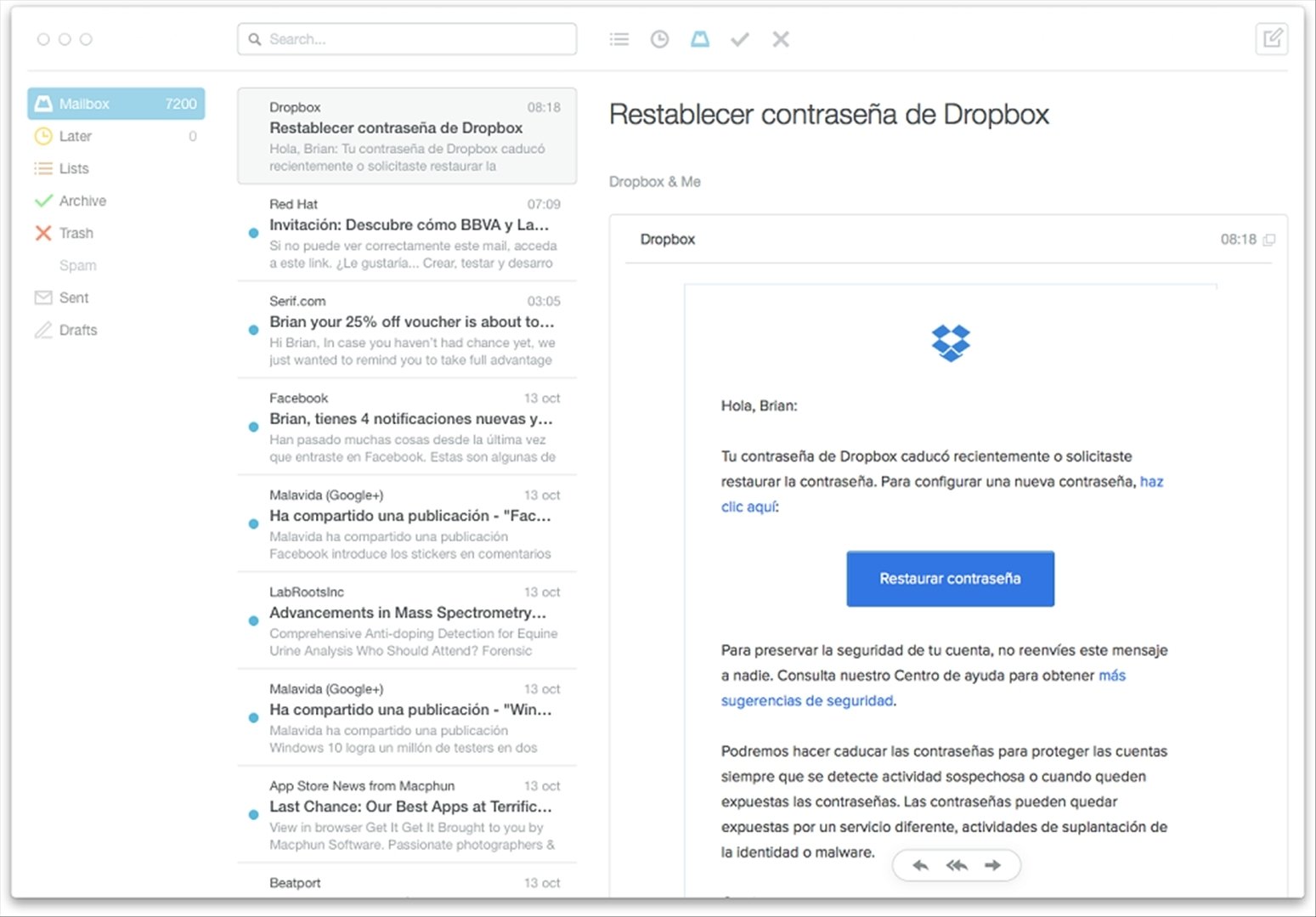Toggle unread dot on App Store News email

pos(253,814)
